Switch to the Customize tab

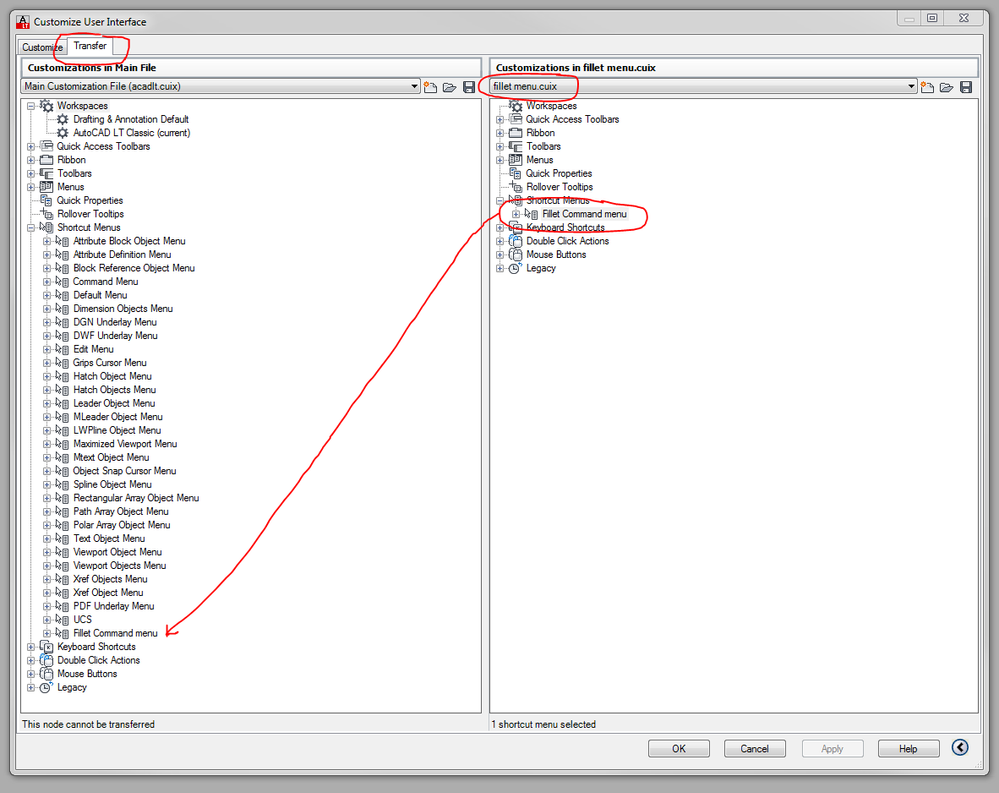[x=42, y=47]
